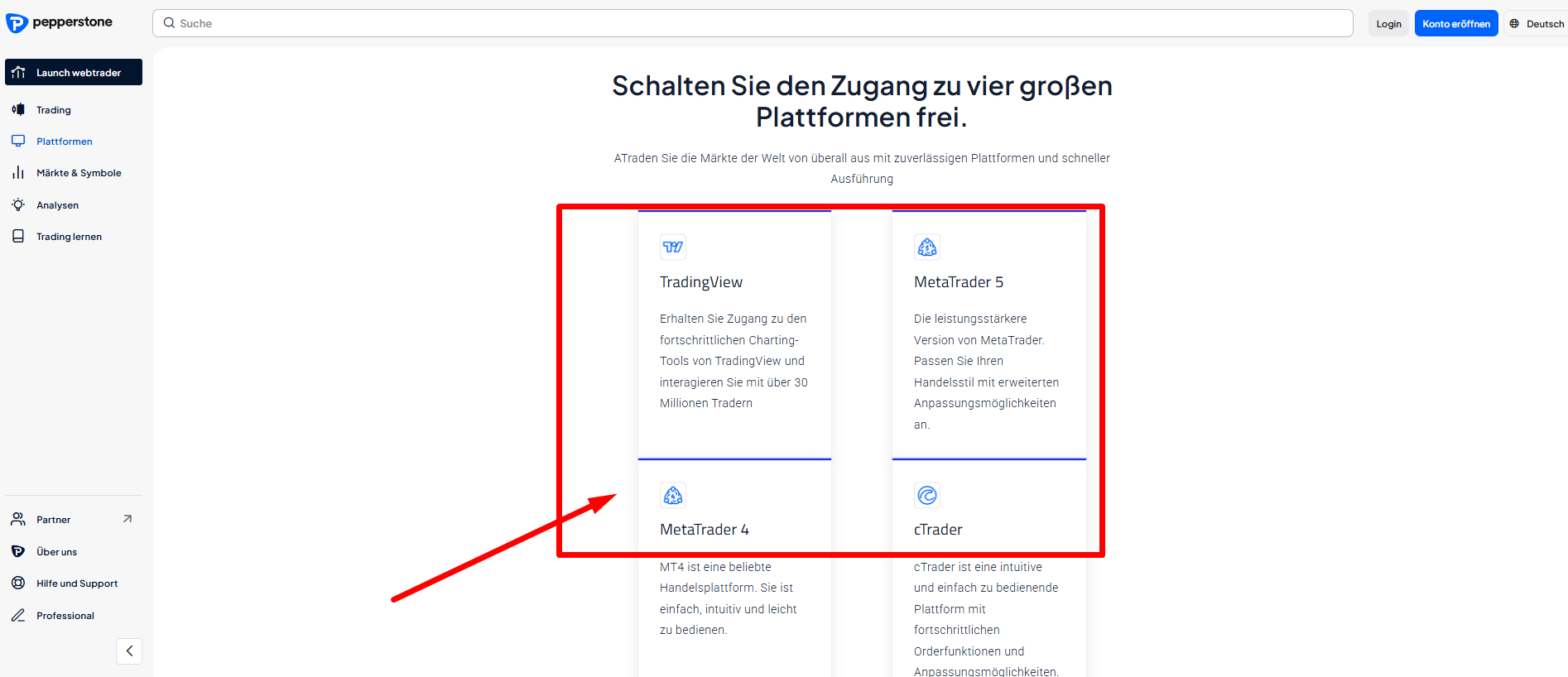This screenshot has width=1568, height=677.
Task: Click the Pepperstone logo
Action: point(59,22)
